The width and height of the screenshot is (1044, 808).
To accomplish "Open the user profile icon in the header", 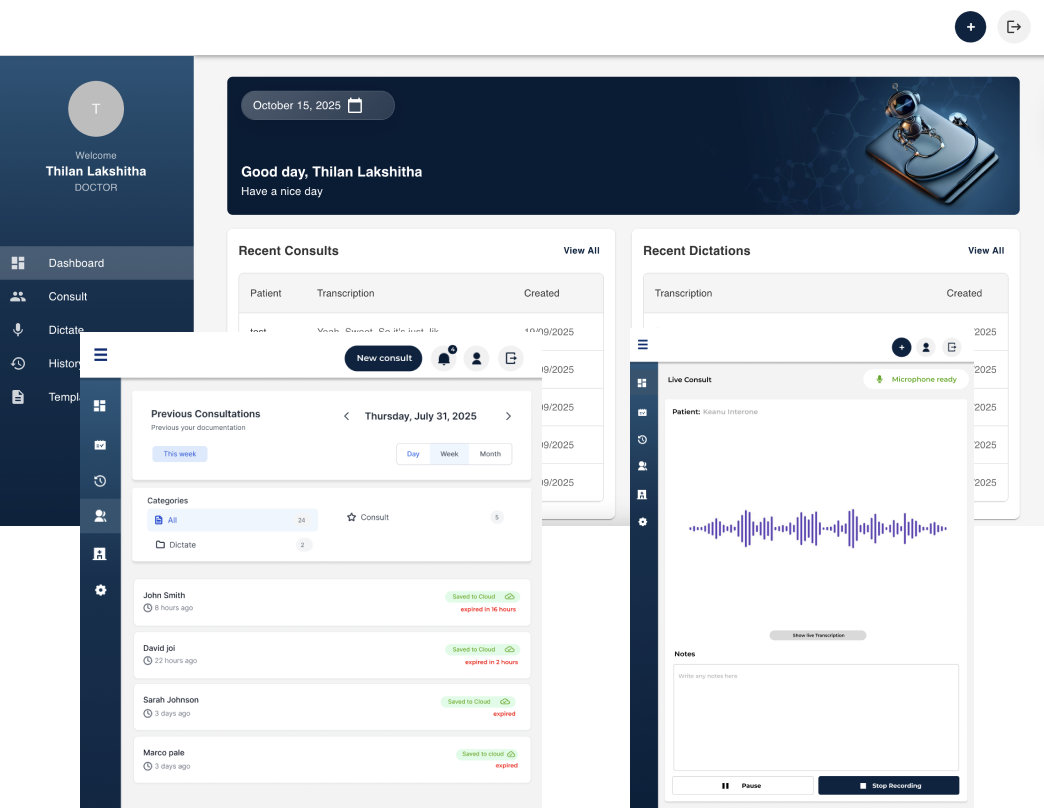I will tap(476, 357).
